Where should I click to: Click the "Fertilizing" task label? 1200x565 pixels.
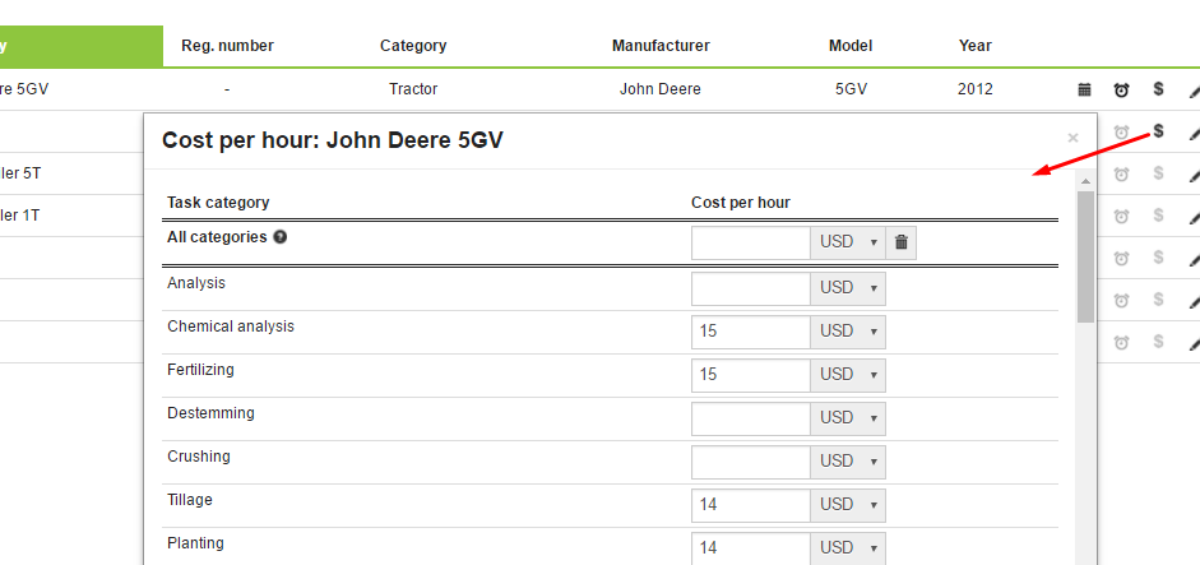[x=200, y=370]
